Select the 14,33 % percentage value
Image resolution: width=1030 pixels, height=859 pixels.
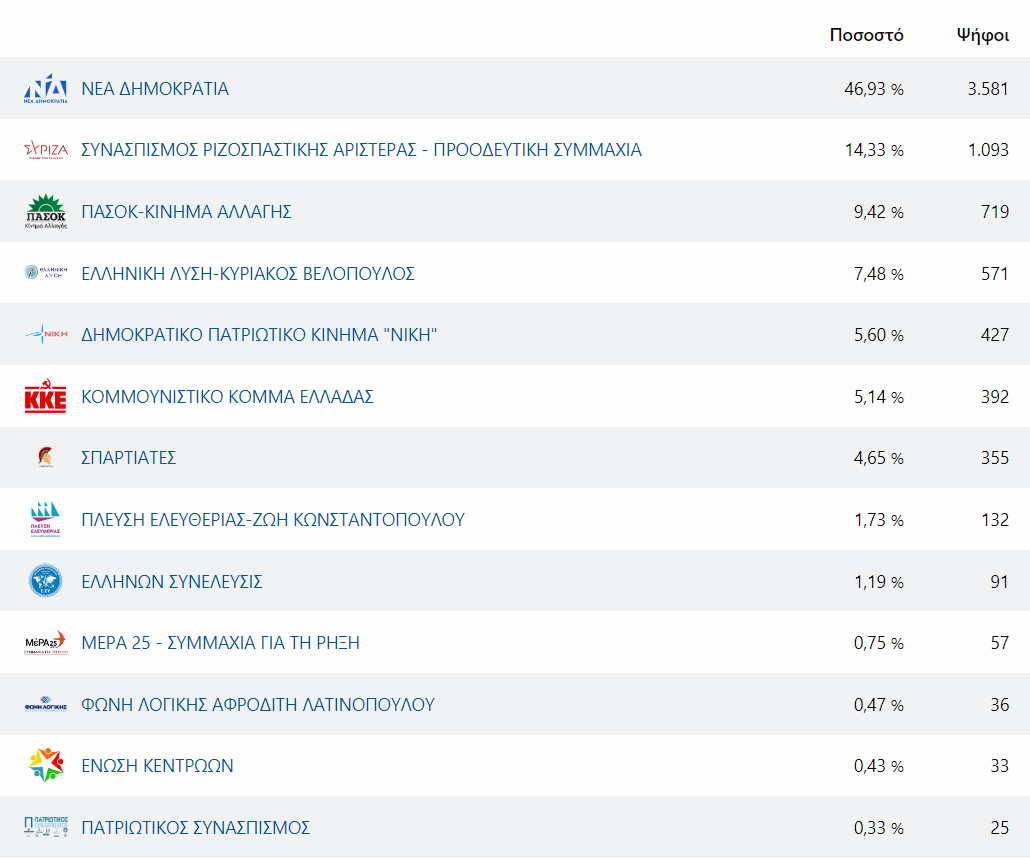874,150
